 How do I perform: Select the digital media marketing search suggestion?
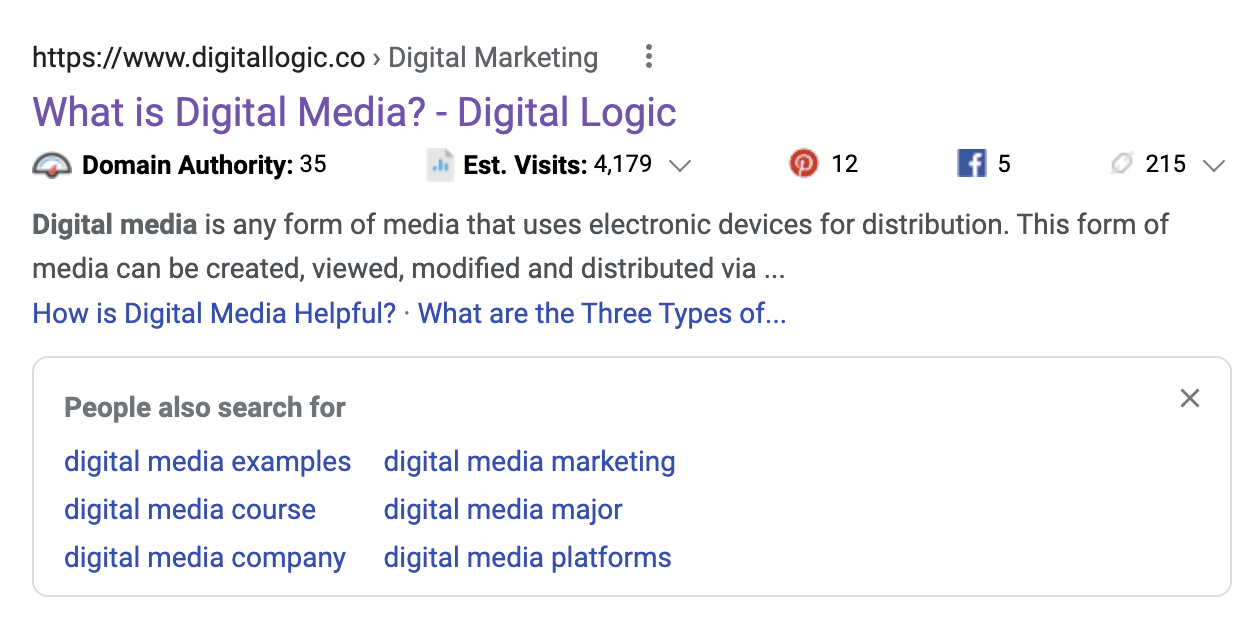pos(529,461)
